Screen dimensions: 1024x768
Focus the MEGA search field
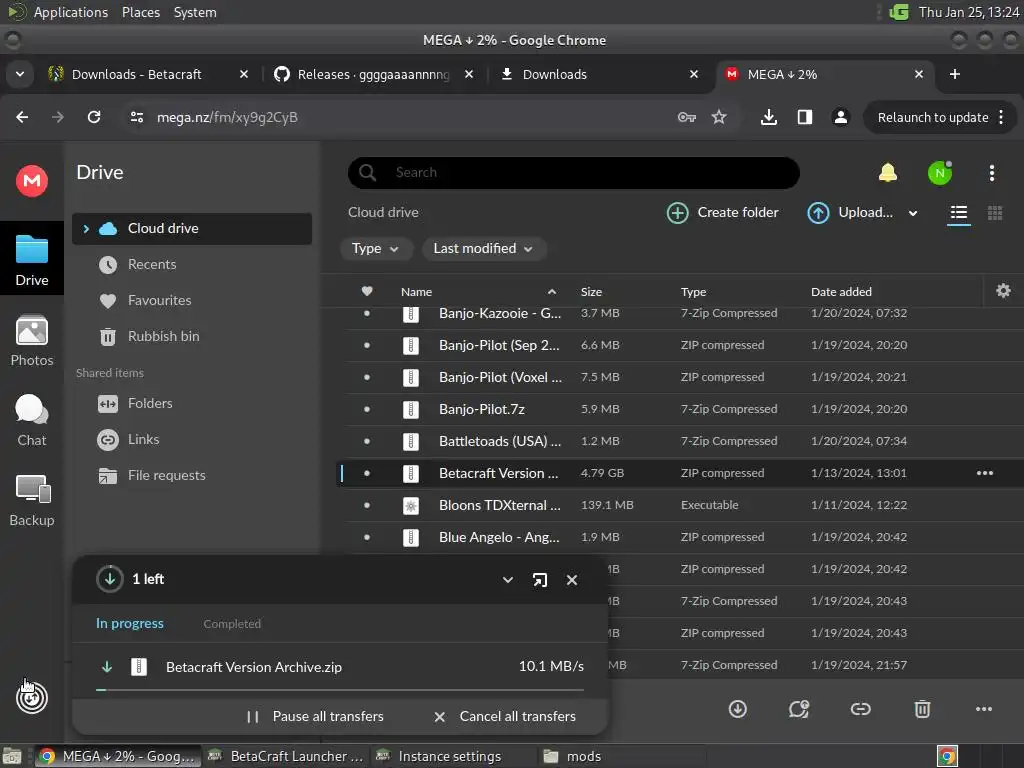click(573, 172)
